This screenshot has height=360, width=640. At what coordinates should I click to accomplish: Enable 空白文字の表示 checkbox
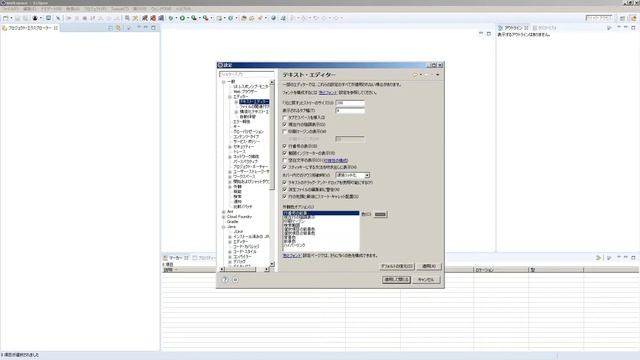tap(285, 160)
